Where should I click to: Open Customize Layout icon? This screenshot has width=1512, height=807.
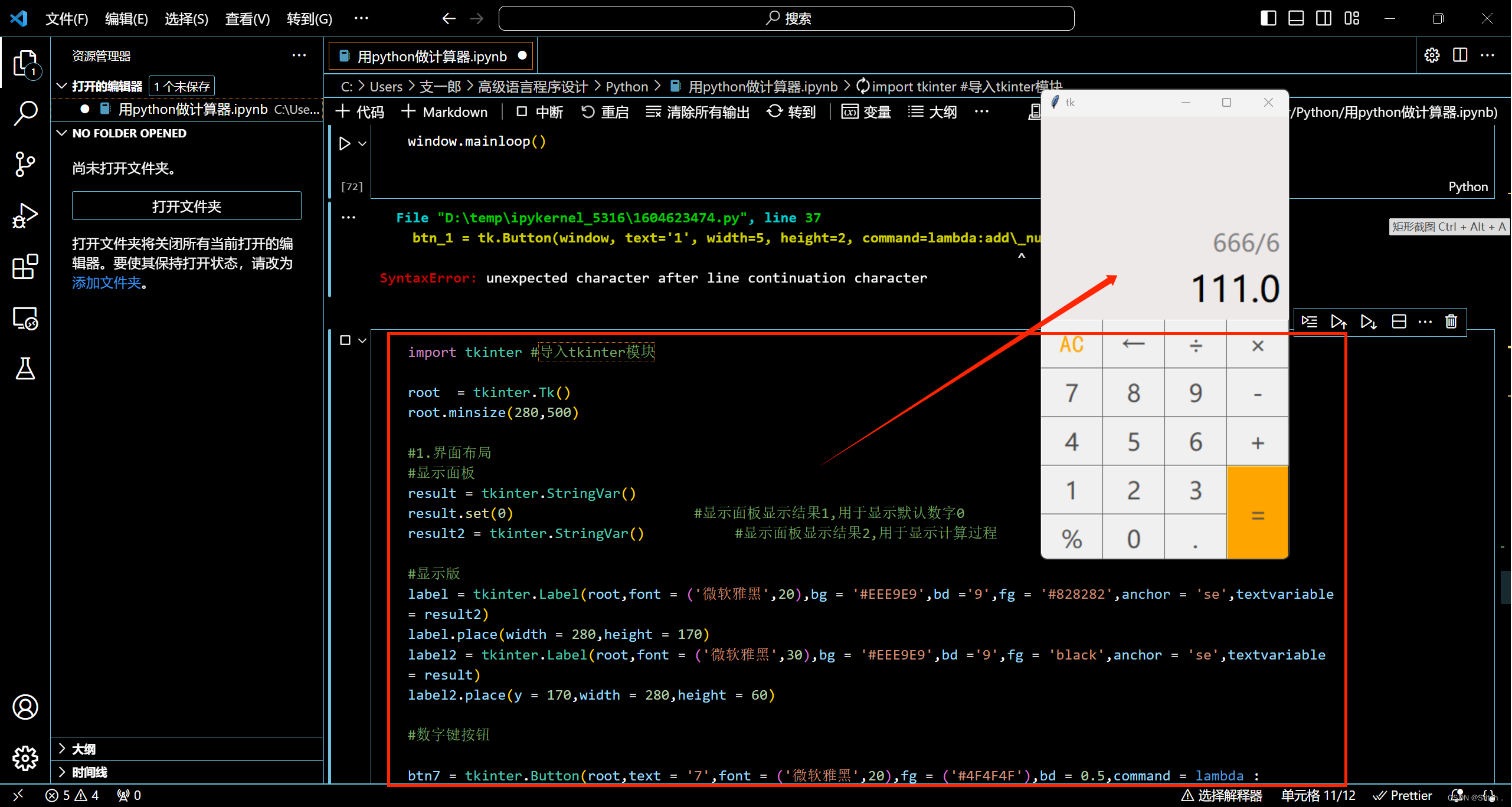(x=1352, y=18)
